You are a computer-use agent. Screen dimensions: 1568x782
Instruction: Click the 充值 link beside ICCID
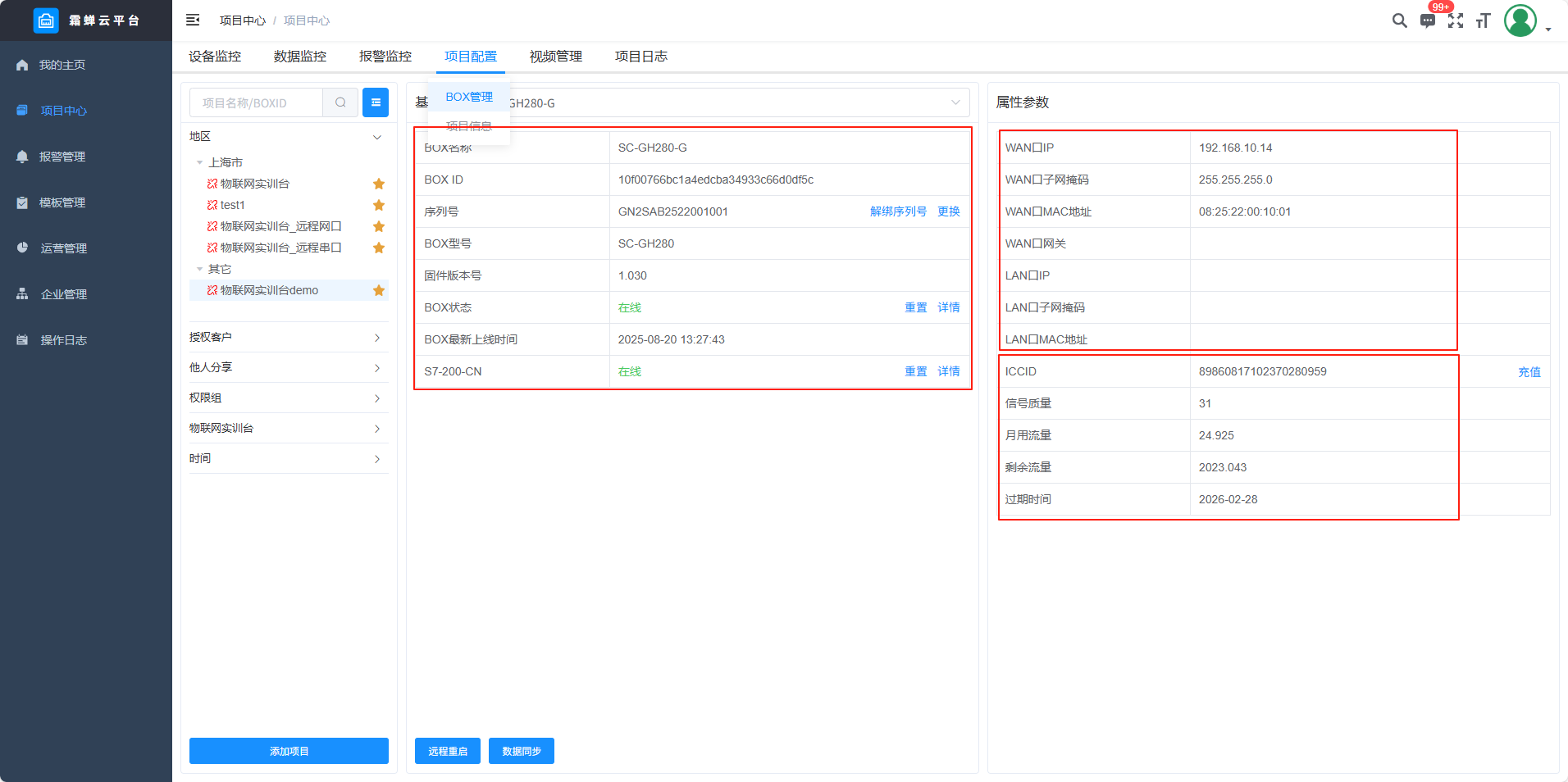click(1529, 371)
